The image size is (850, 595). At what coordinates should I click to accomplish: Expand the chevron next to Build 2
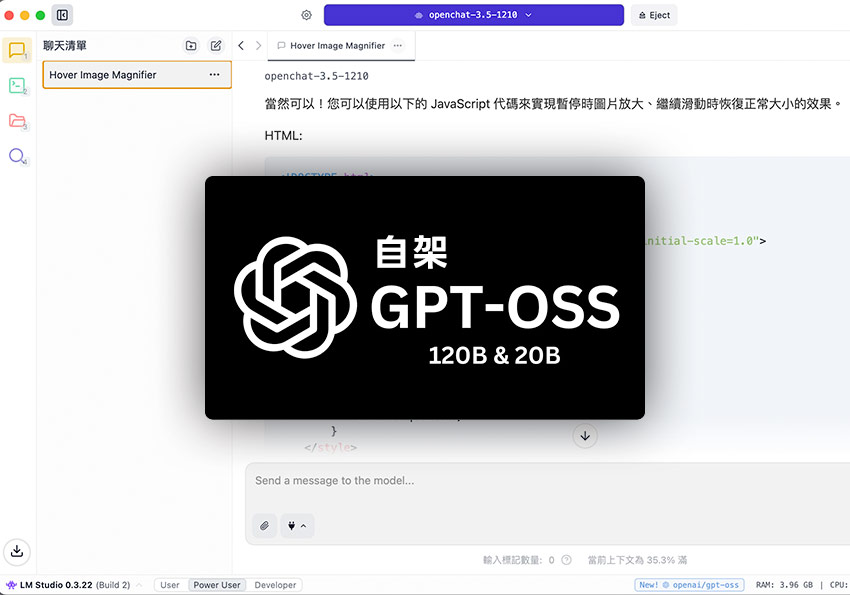(139, 585)
